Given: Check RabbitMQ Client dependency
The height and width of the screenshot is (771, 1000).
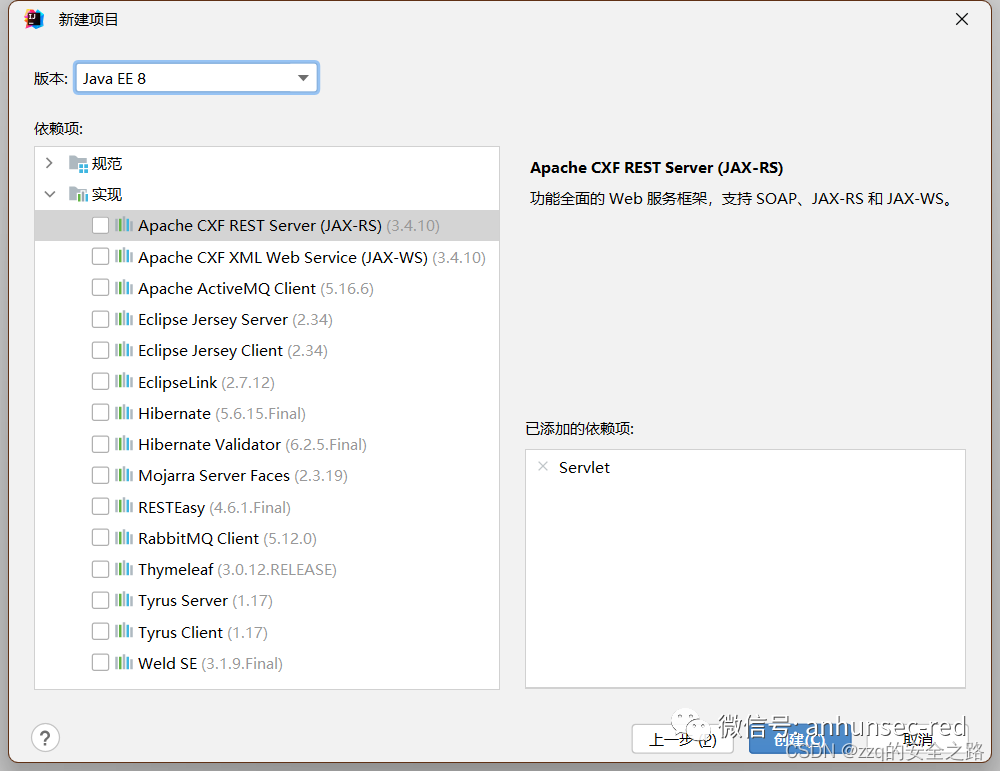Looking at the screenshot, I should [100, 538].
